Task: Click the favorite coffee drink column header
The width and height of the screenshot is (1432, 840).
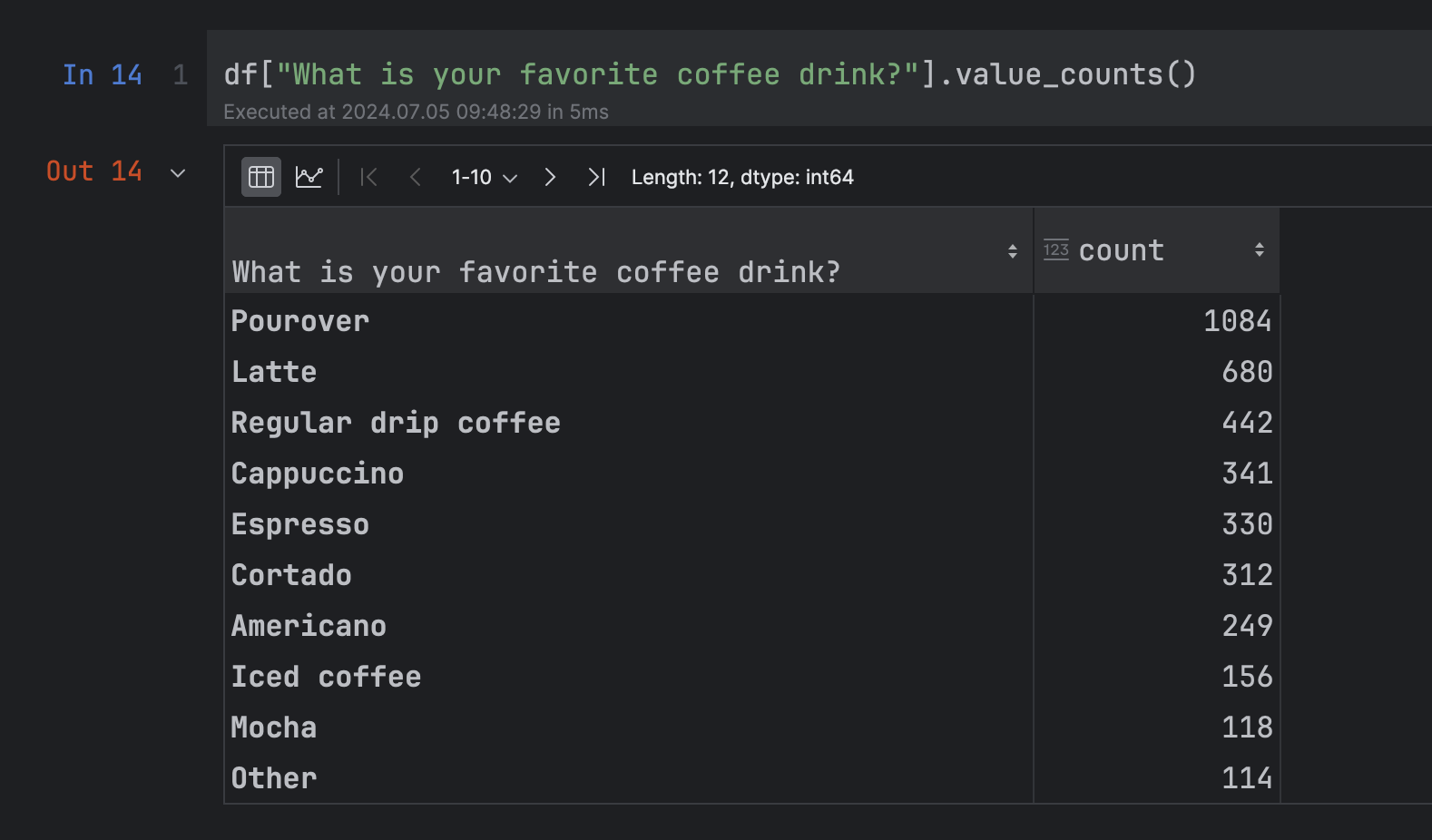Action: pos(535,271)
